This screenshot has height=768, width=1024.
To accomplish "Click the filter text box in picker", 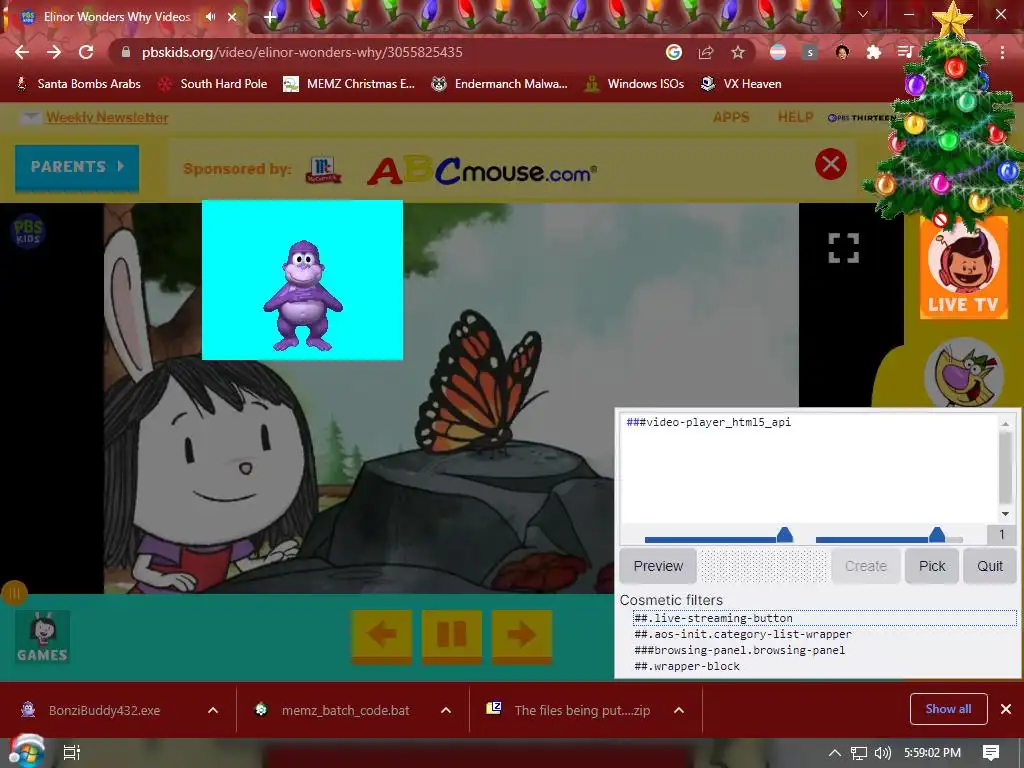I will point(808,467).
